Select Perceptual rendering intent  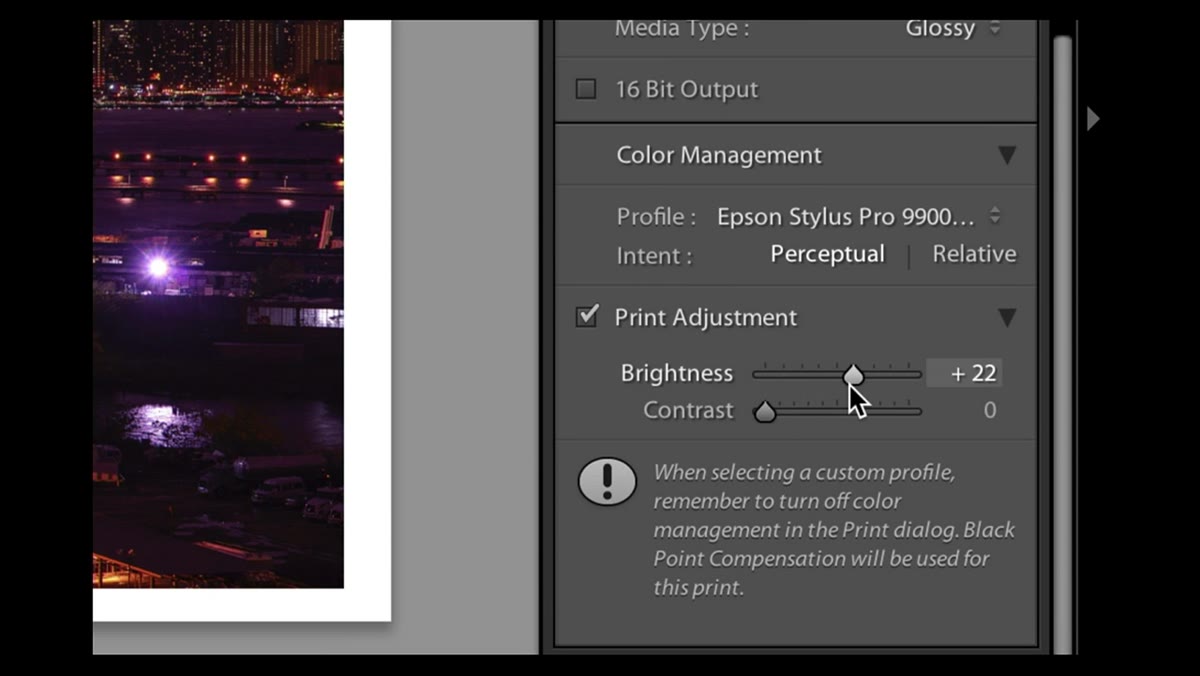tap(827, 254)
